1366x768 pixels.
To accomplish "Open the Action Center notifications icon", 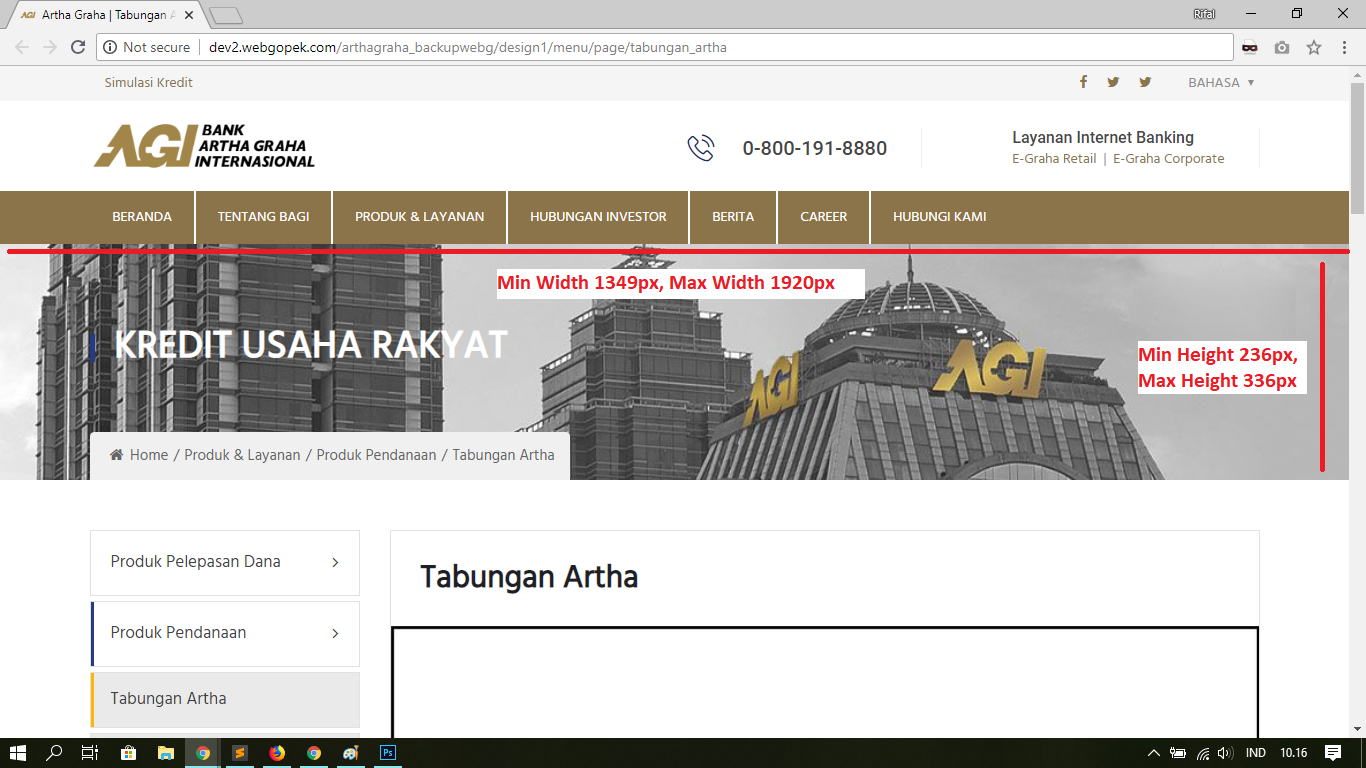I will (x=1332, y=753).
